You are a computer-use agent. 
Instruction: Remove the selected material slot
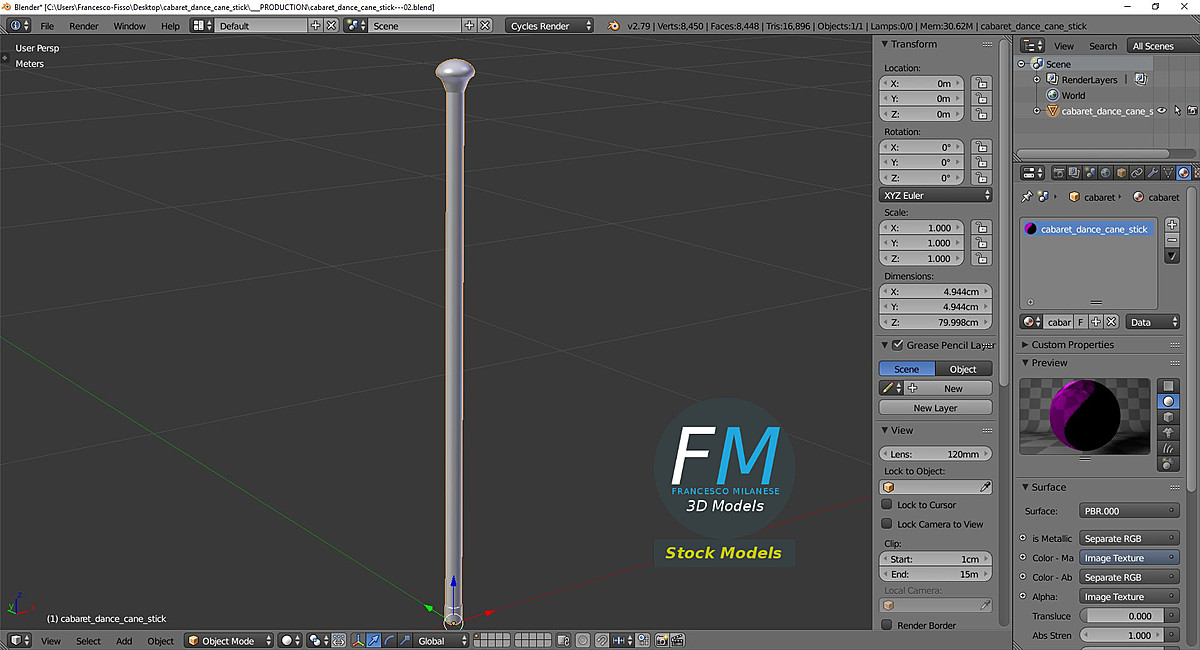1172,240
